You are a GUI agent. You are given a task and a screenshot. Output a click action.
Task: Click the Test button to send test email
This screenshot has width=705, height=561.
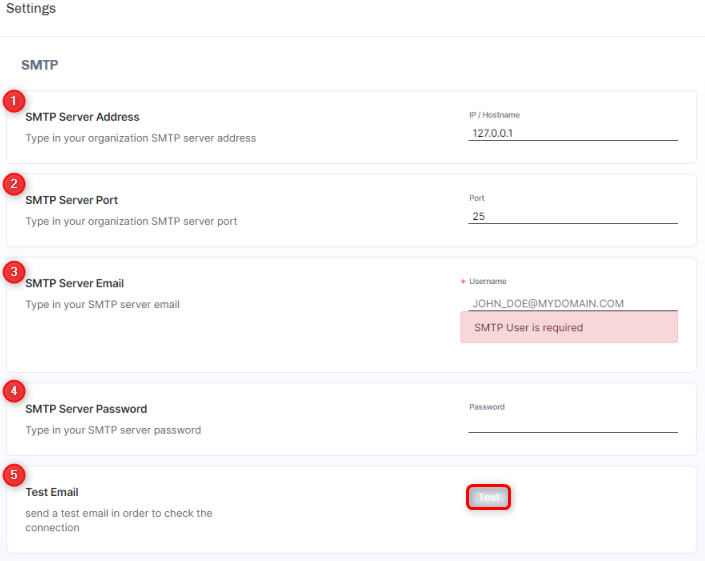click(488, 497)
